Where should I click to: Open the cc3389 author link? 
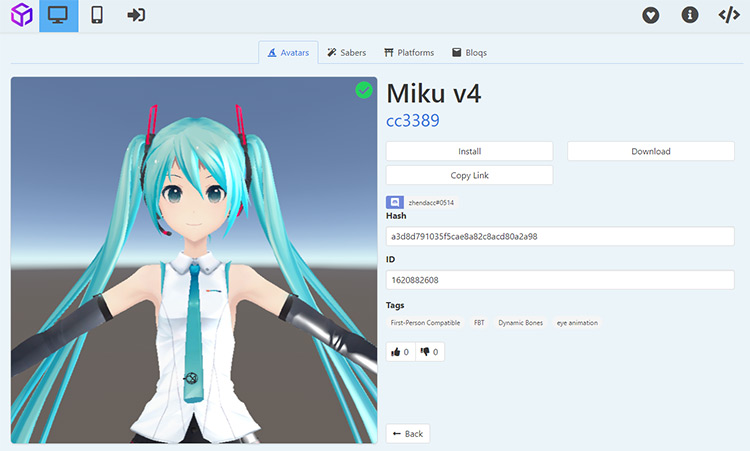pos(413,121)
